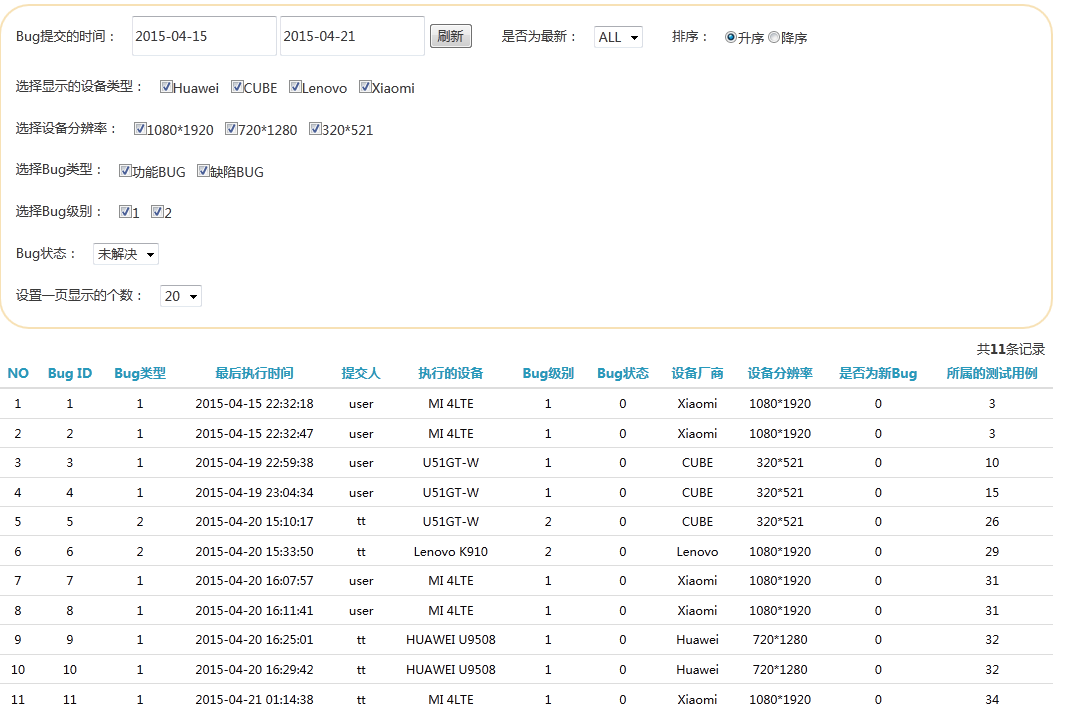Viewport: 1068px width, 727px height.
Task: Click test case value 15
Action: pos(992,493)
